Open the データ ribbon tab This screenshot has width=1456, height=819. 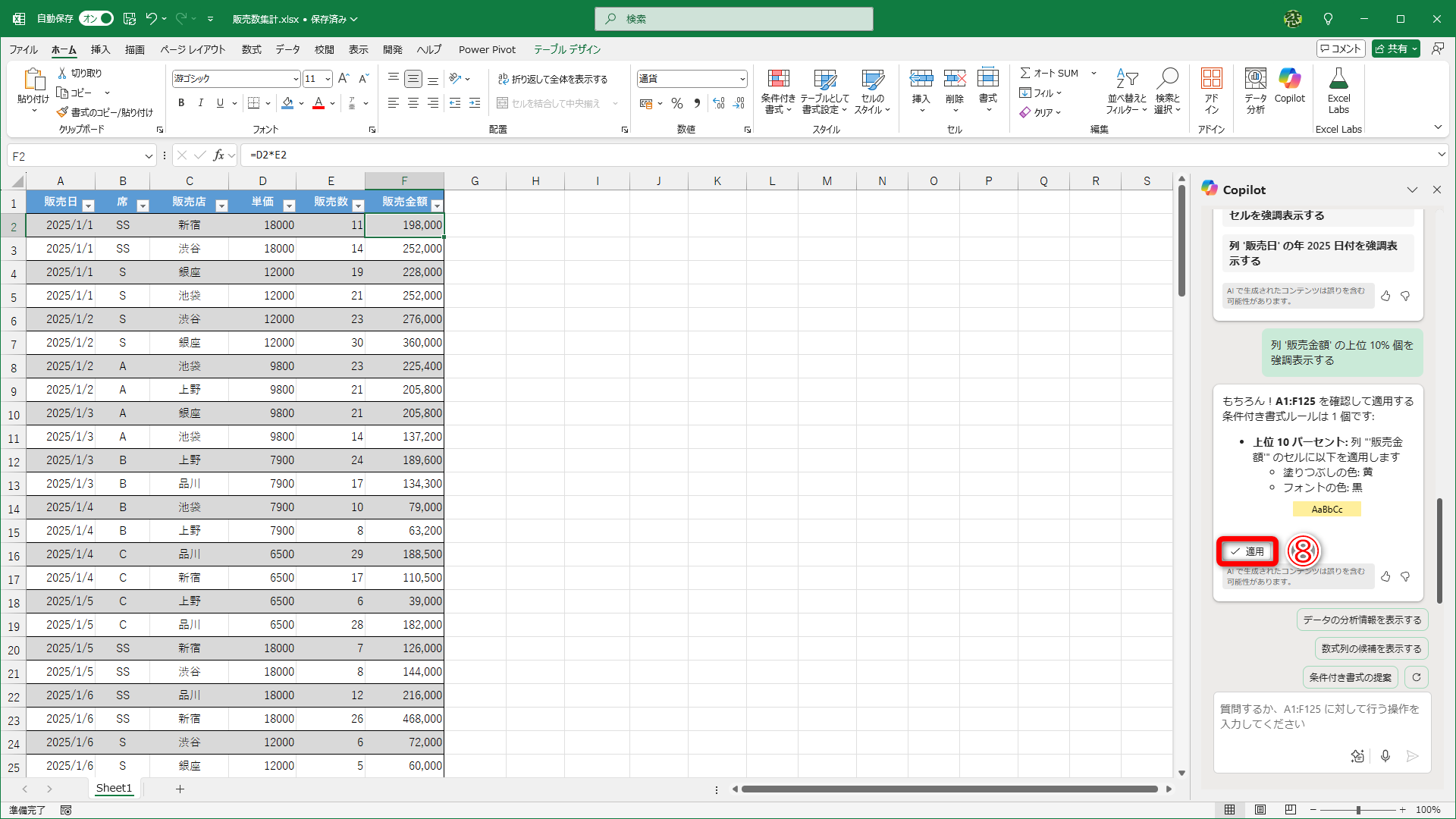[x=287, y=49]
